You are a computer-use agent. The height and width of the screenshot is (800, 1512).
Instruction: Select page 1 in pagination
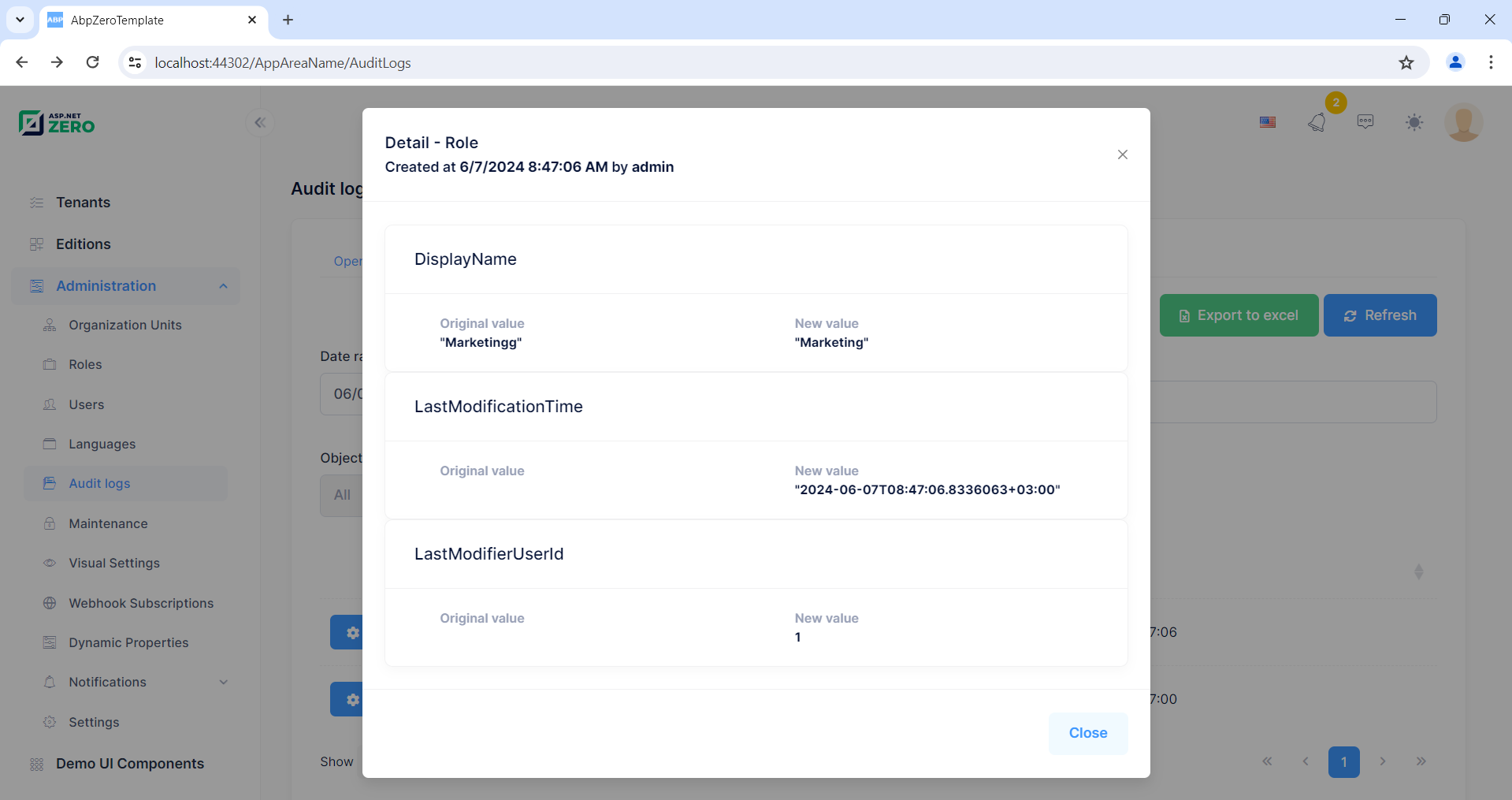(1344, 762)
